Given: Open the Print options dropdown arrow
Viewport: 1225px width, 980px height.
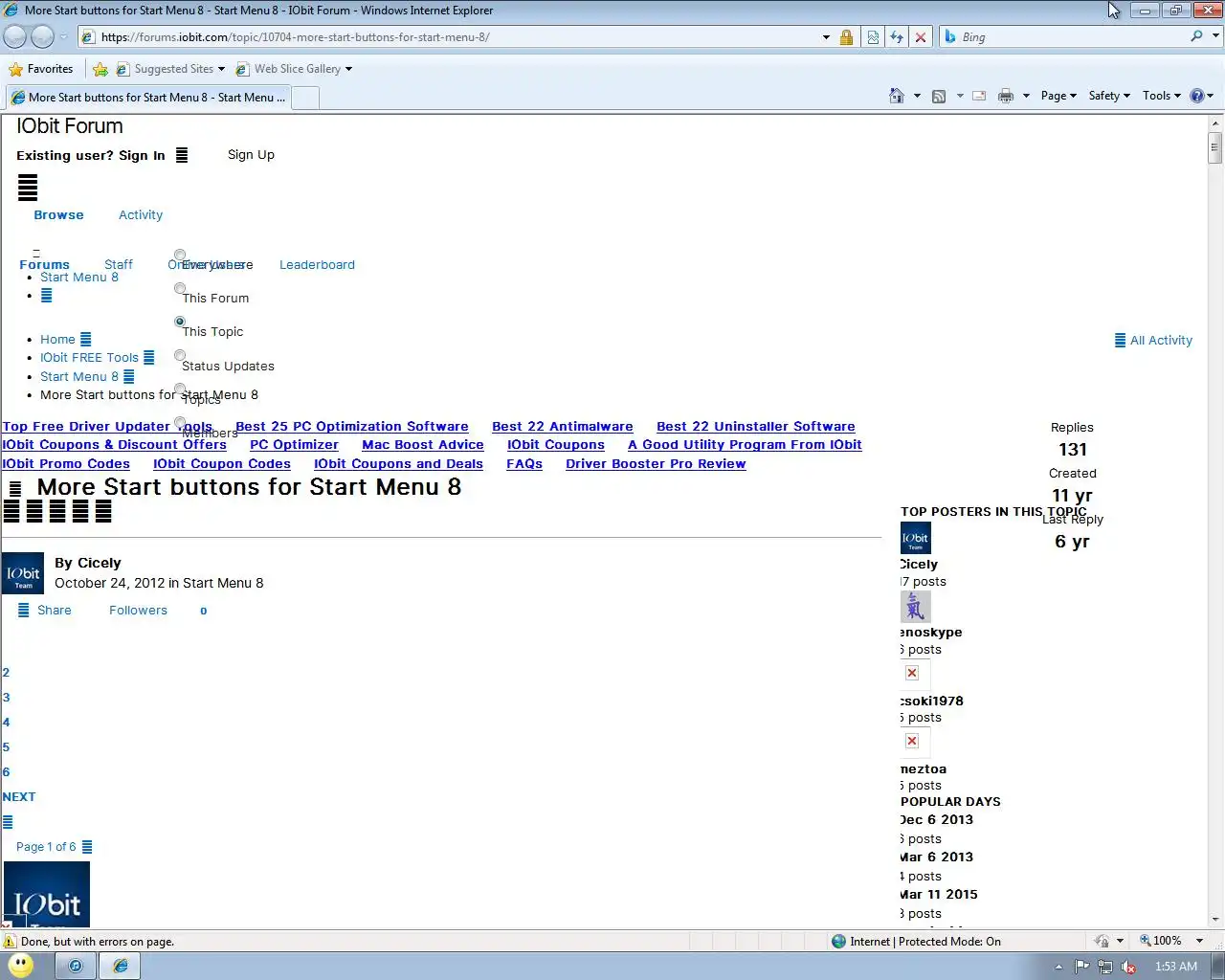Looking at the screenshot, I should [x=1026, y=96].
